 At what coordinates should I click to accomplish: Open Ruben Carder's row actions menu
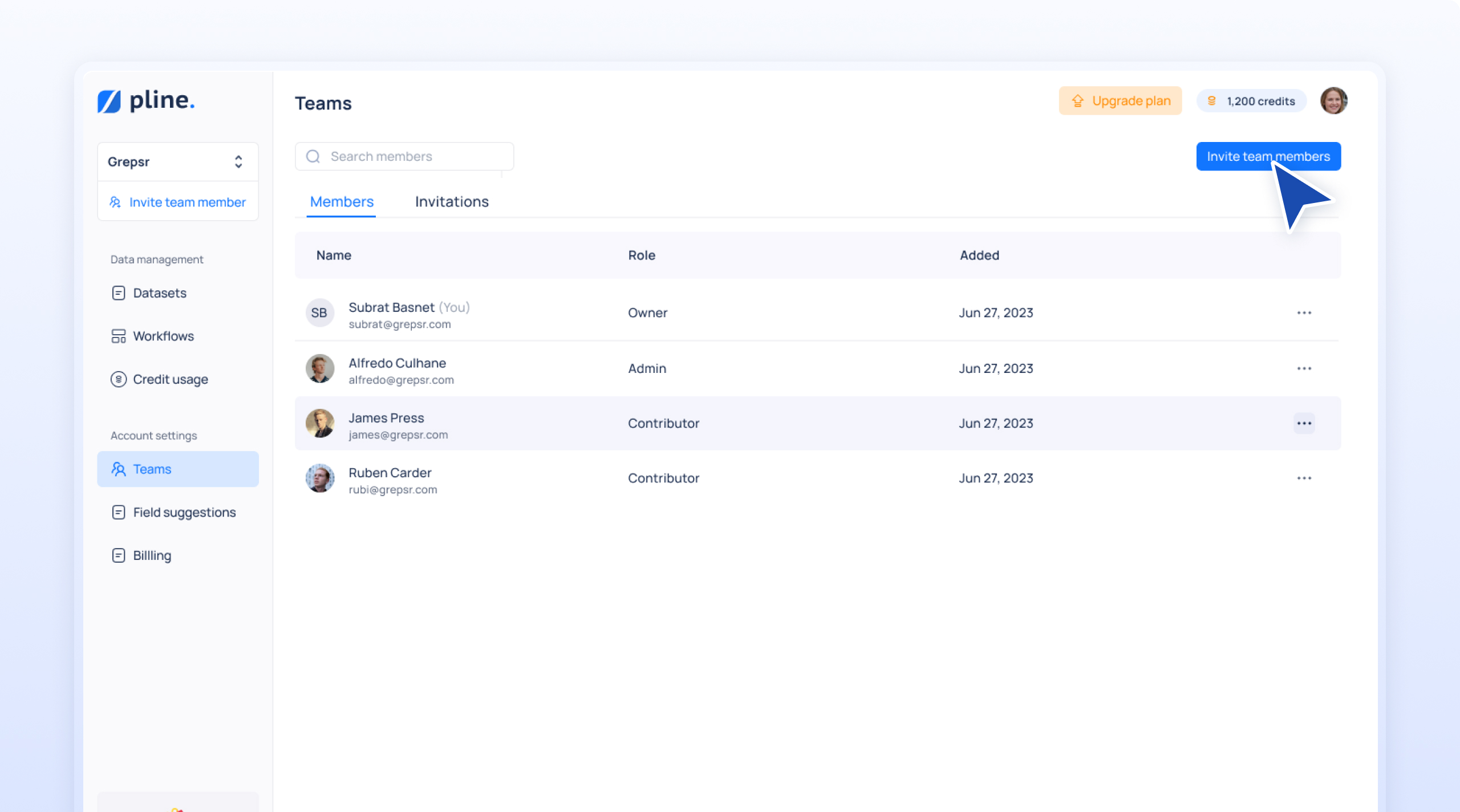[x=1305, y=478]
